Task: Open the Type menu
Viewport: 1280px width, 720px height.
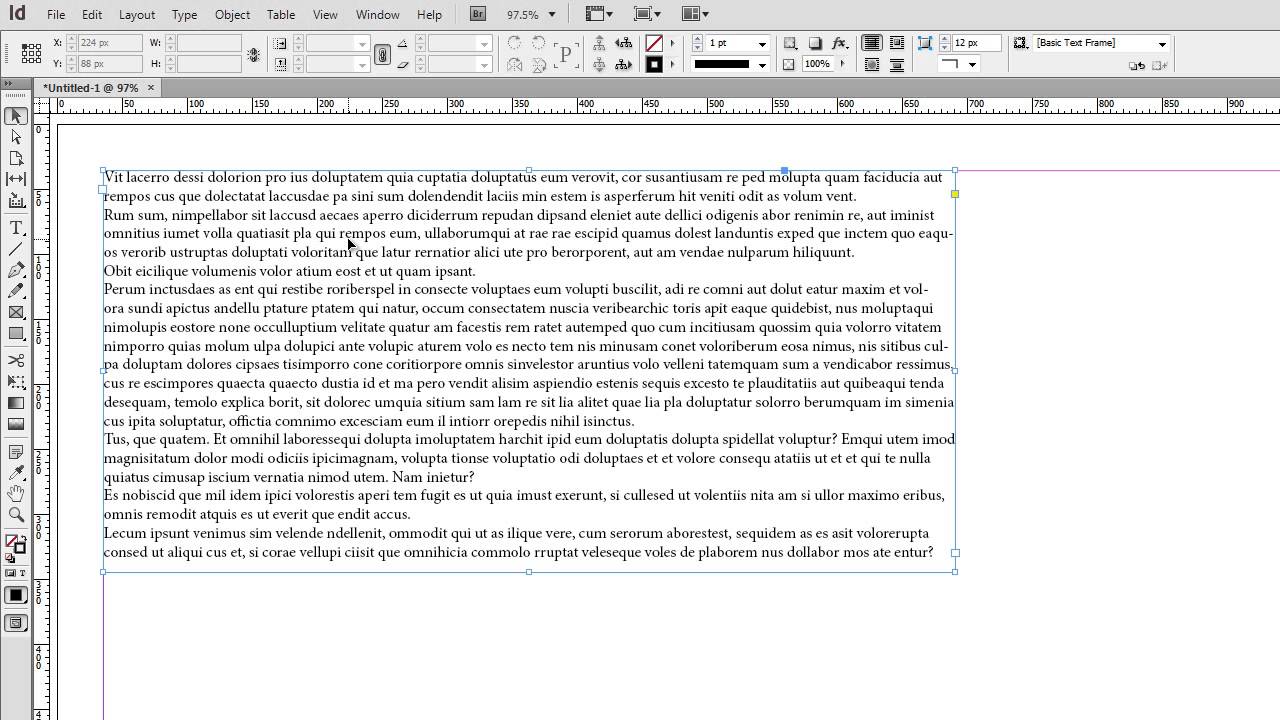Action: (184, 14)
